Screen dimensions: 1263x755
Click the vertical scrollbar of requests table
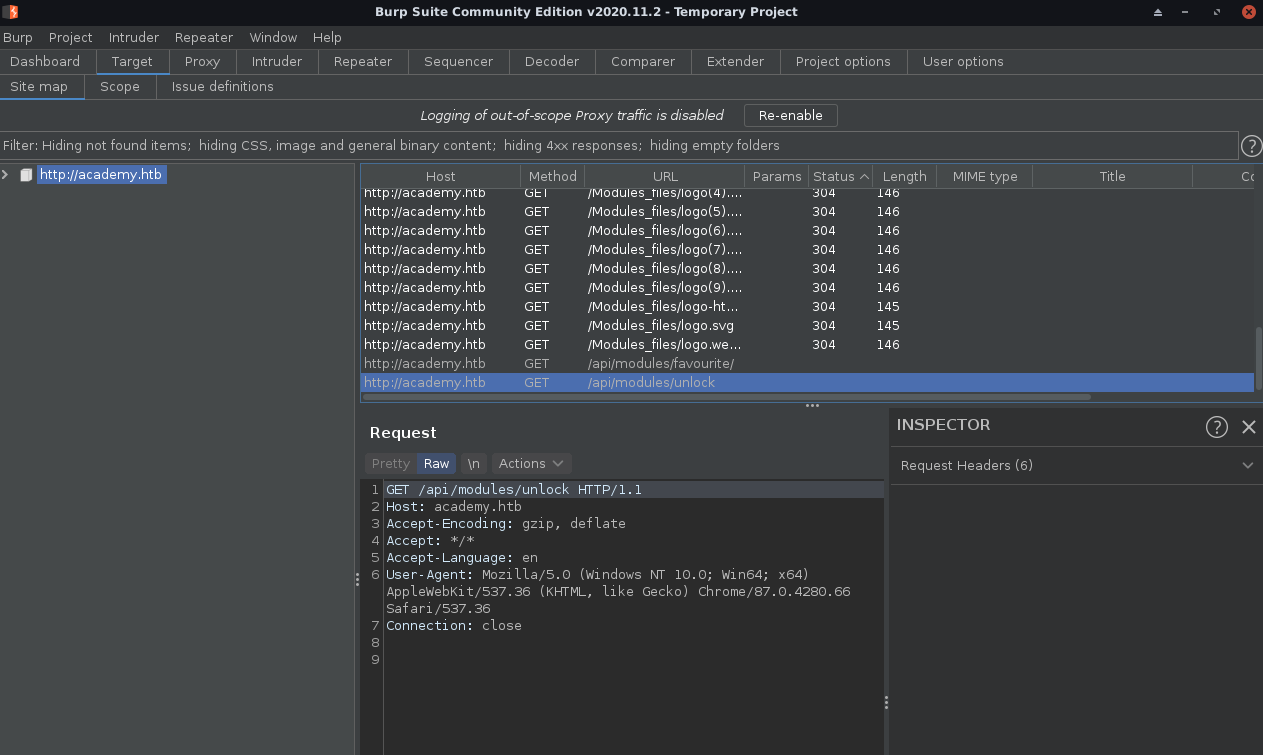coord(1259,358)
